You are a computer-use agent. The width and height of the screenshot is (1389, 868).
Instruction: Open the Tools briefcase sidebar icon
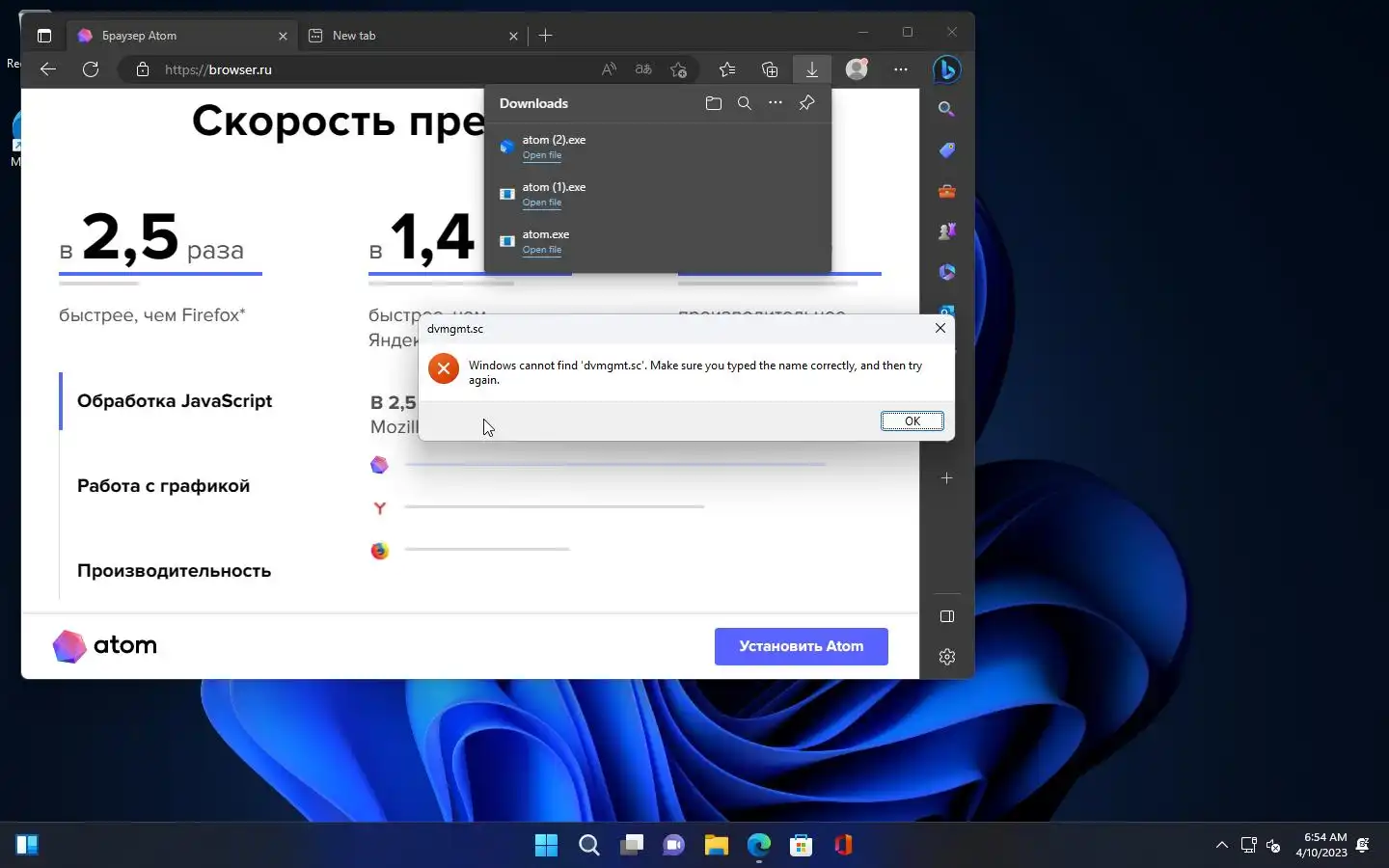pyautogui.click(x=947, y=191)
